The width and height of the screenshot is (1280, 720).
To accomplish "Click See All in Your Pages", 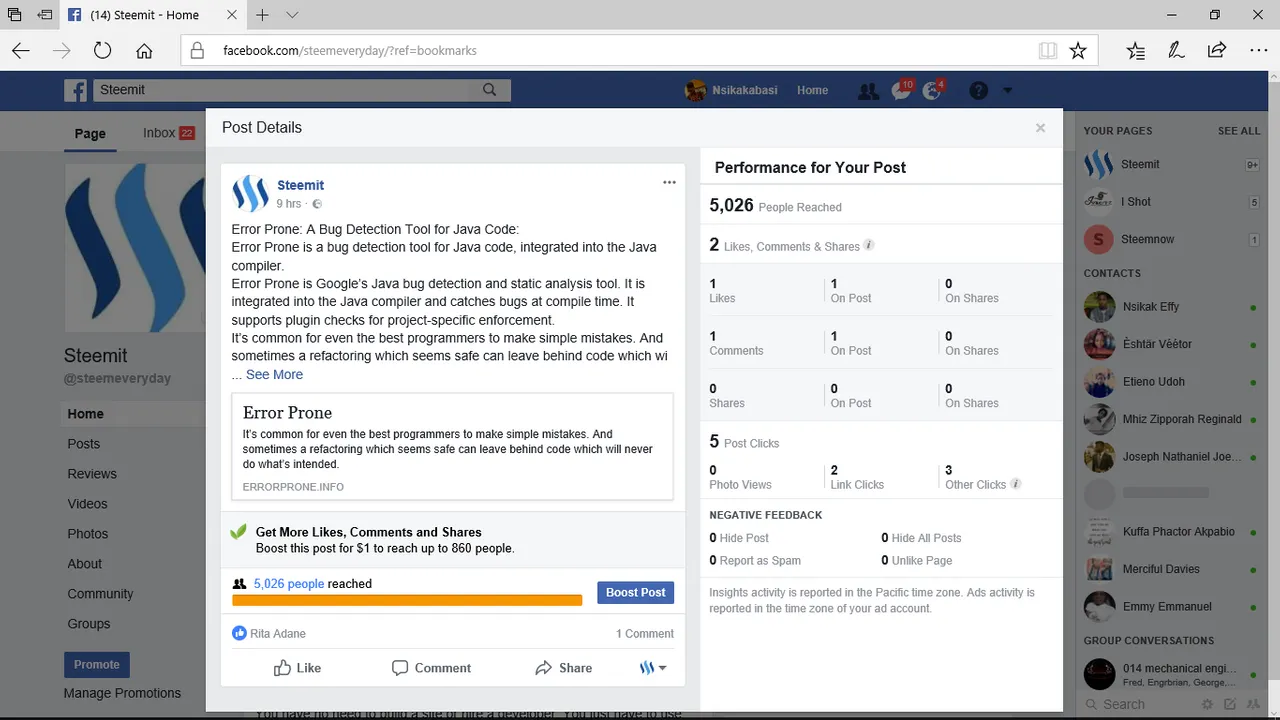I will (1239, 131).
